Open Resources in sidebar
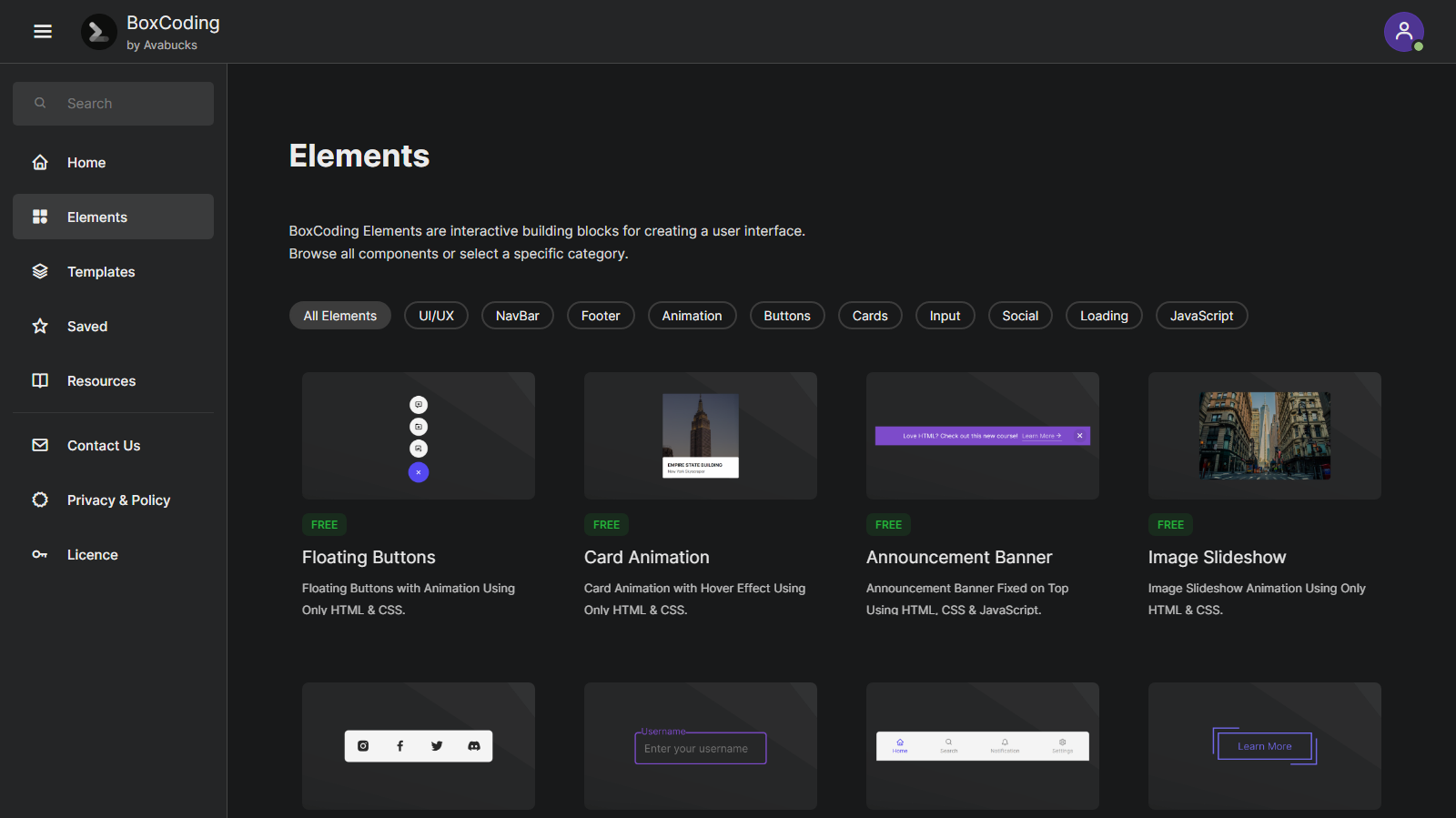This screenshot has height=818, width=1456. pos(113,380)
